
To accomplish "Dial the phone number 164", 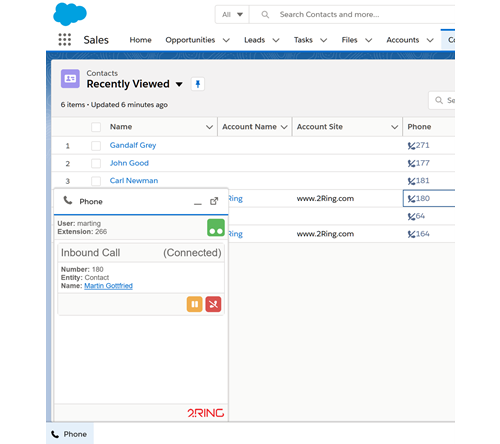I will coord(423,234).
